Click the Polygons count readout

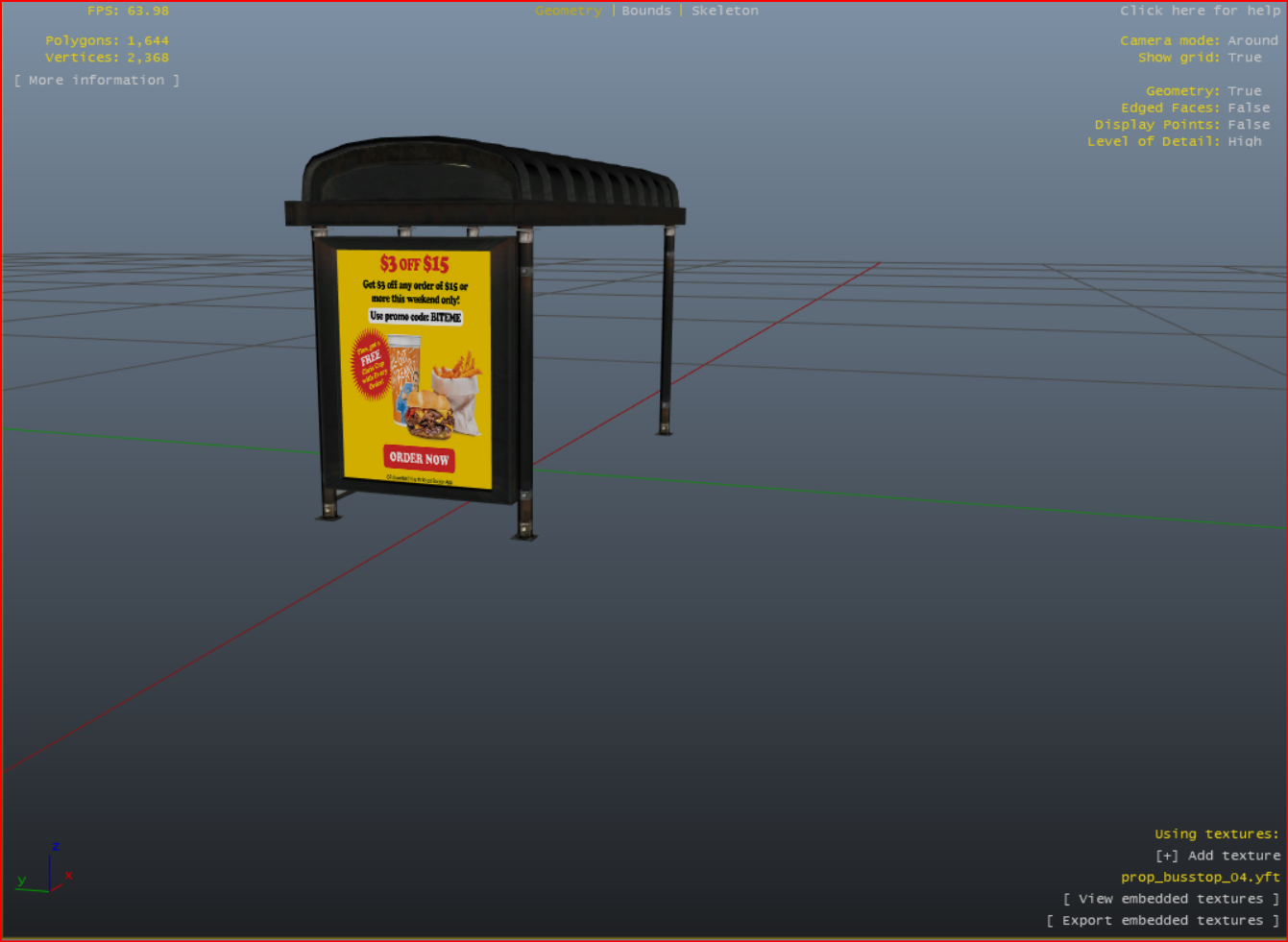107,40
